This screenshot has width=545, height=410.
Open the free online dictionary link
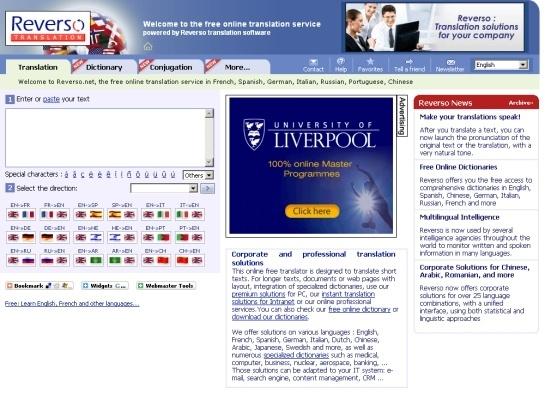click(x=359, y=309)
